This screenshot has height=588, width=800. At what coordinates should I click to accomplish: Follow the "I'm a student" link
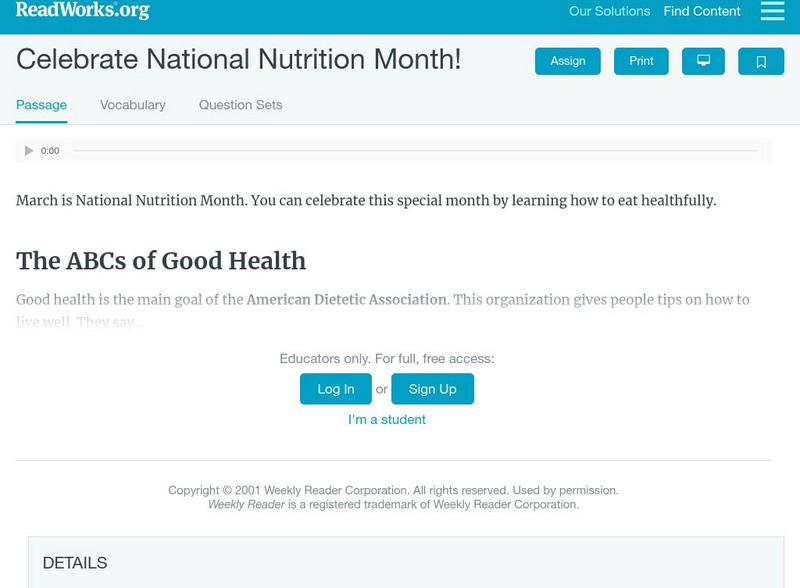click(x=387, y=420)
